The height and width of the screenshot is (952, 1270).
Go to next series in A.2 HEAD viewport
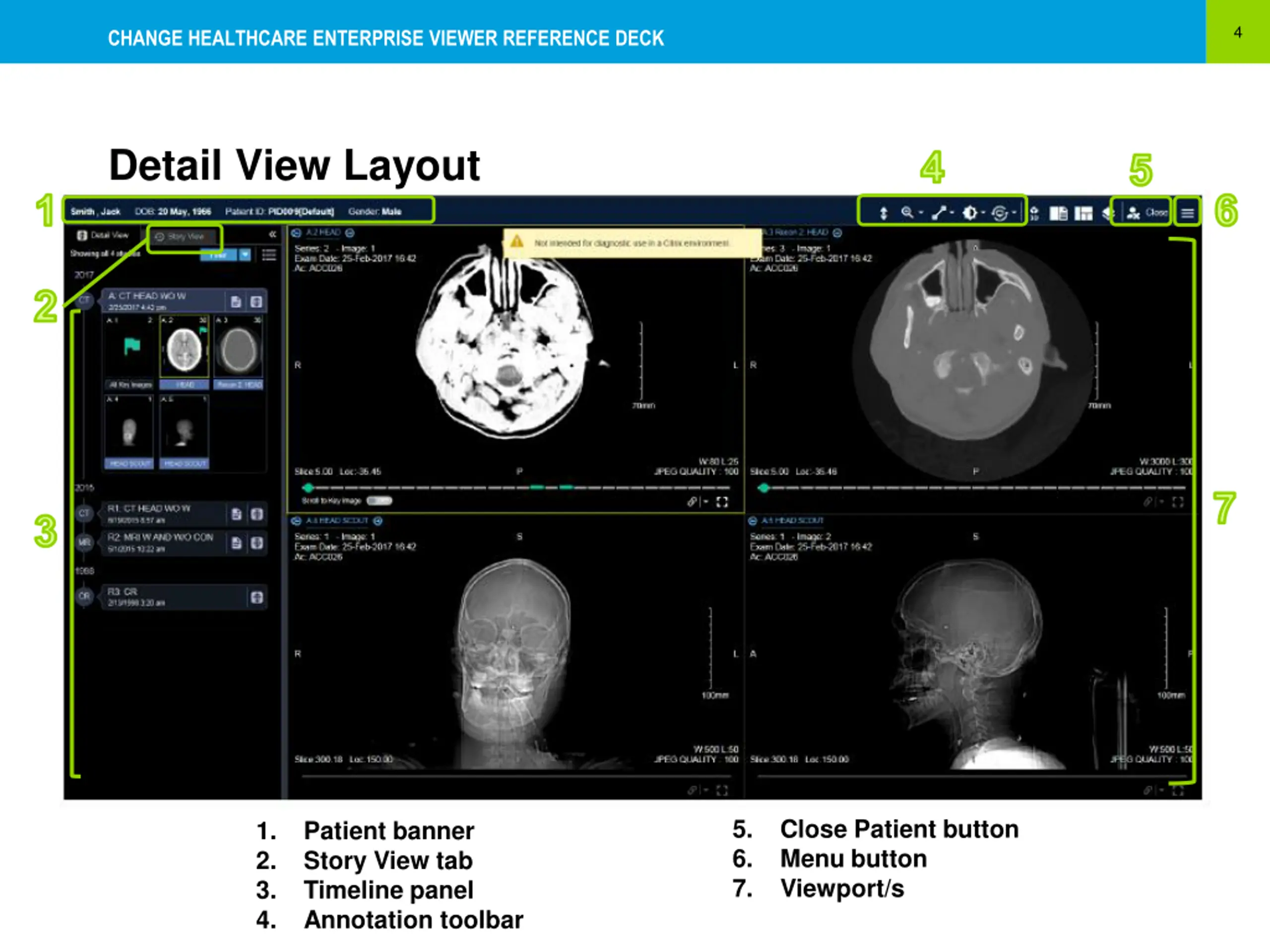(350, 233)
